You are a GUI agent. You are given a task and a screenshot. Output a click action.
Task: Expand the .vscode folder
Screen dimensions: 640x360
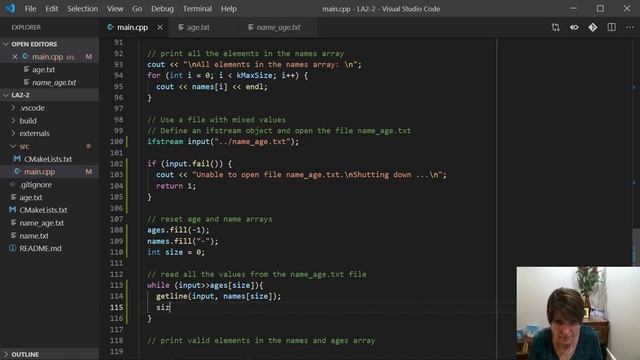(49, 108)
